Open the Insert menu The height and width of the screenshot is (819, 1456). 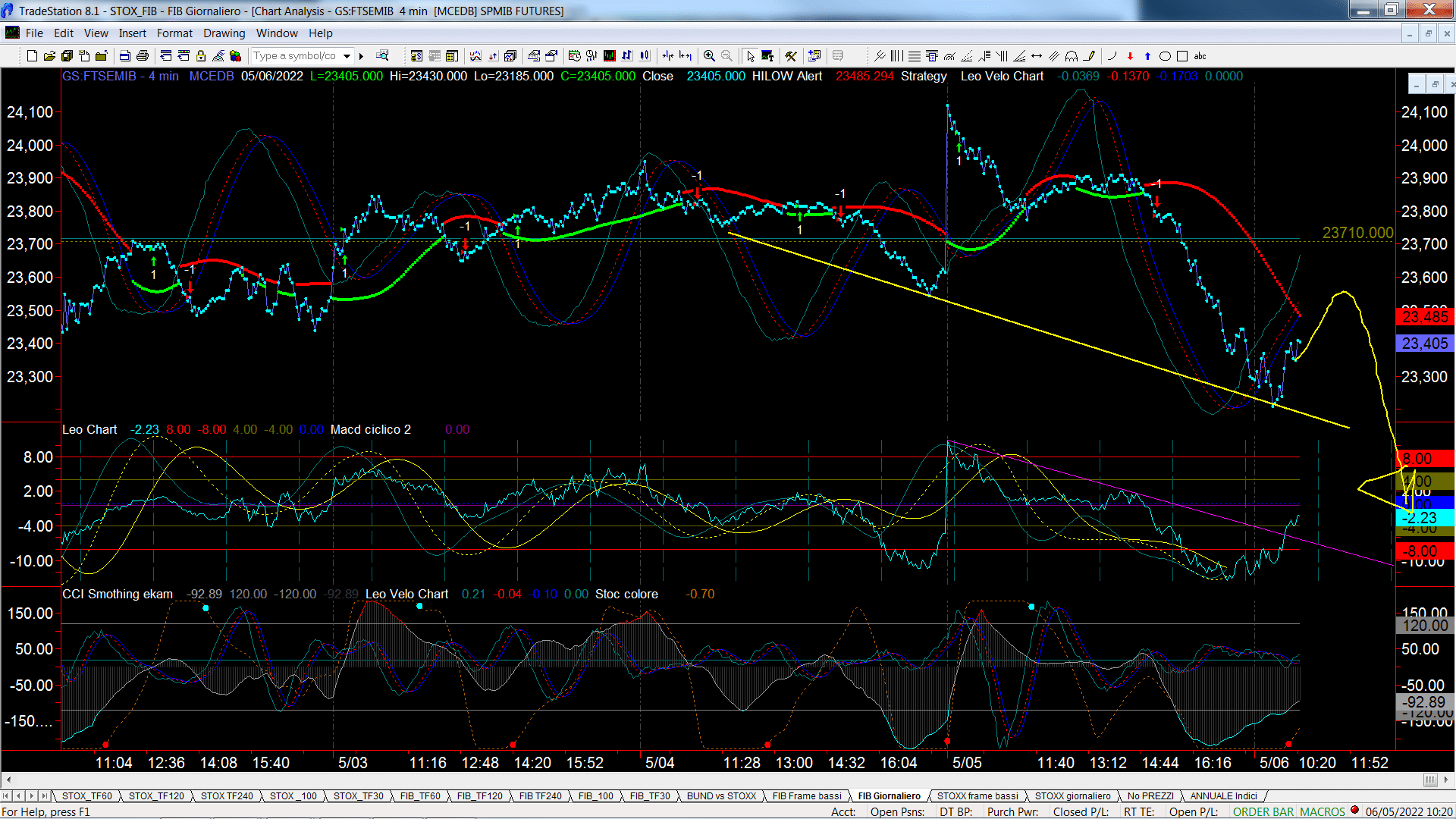132,33
